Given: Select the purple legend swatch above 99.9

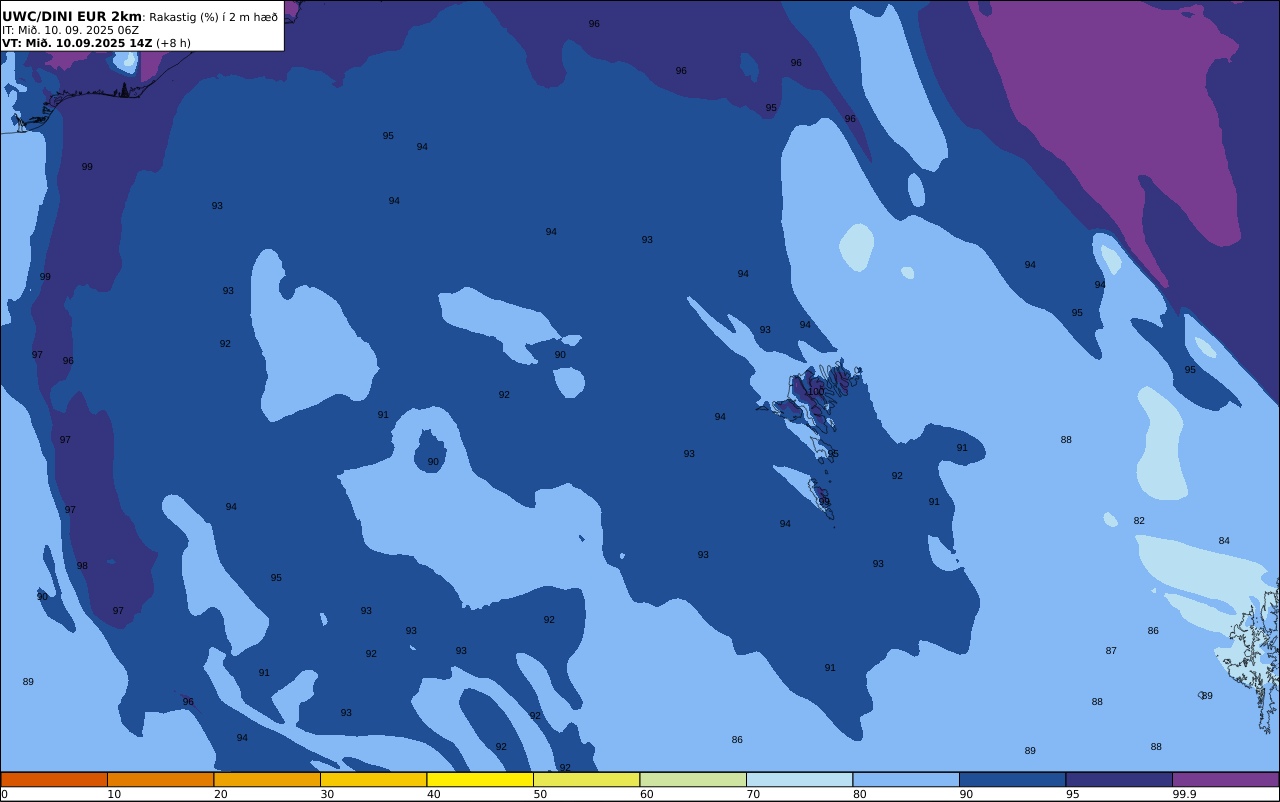Looking at the screenshot, I should [1225, 779].
